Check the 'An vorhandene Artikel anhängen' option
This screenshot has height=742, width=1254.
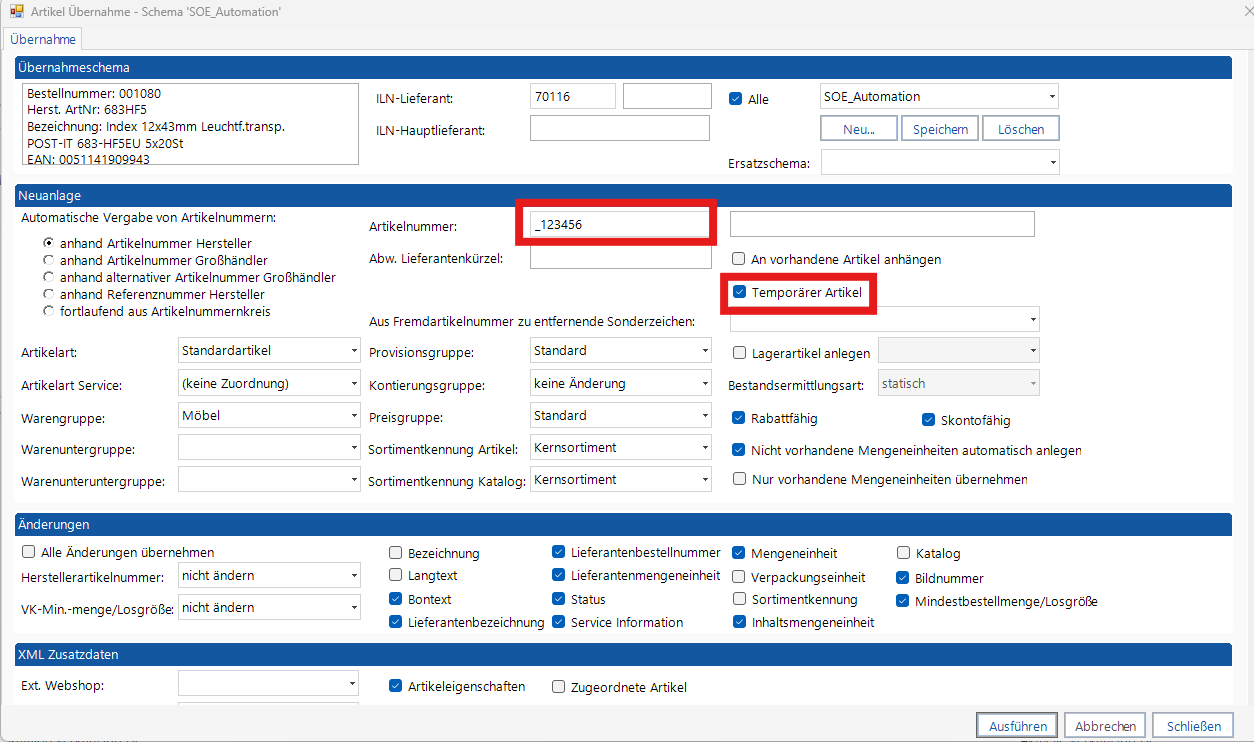click(x=739, y=259)
